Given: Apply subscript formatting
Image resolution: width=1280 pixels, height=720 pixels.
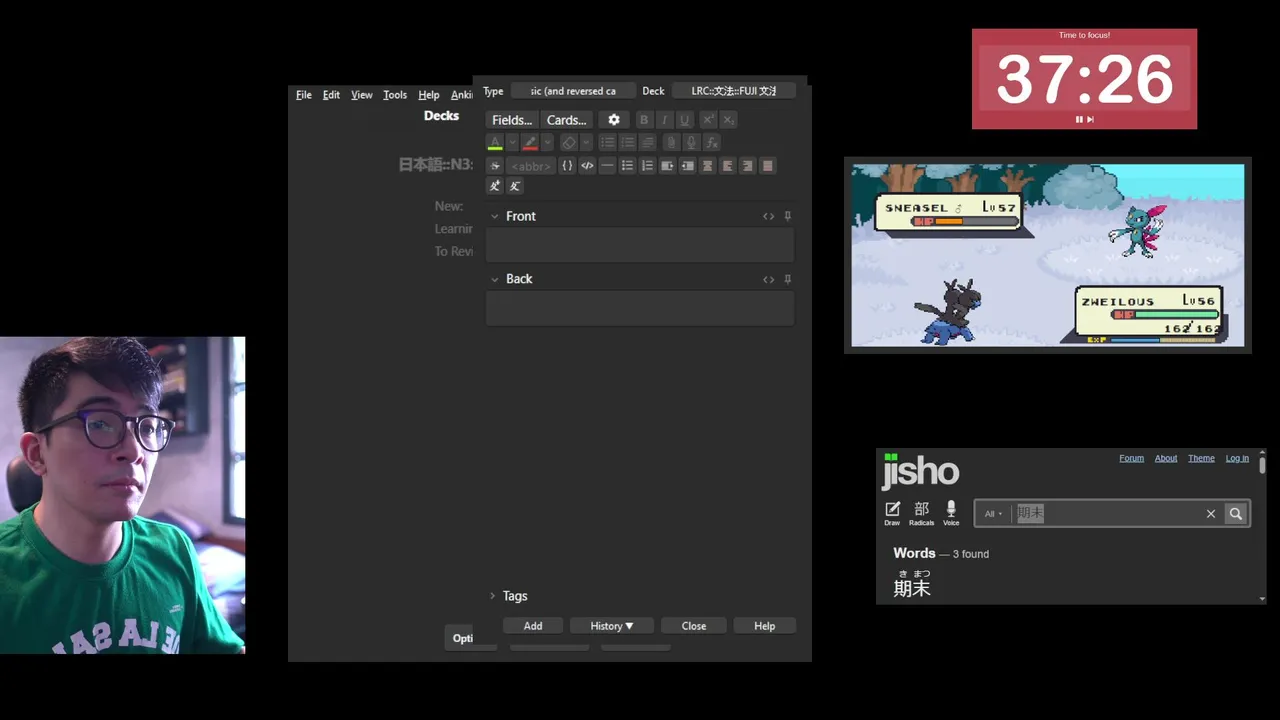Looking at the screenshot, I should pos(728,120).
